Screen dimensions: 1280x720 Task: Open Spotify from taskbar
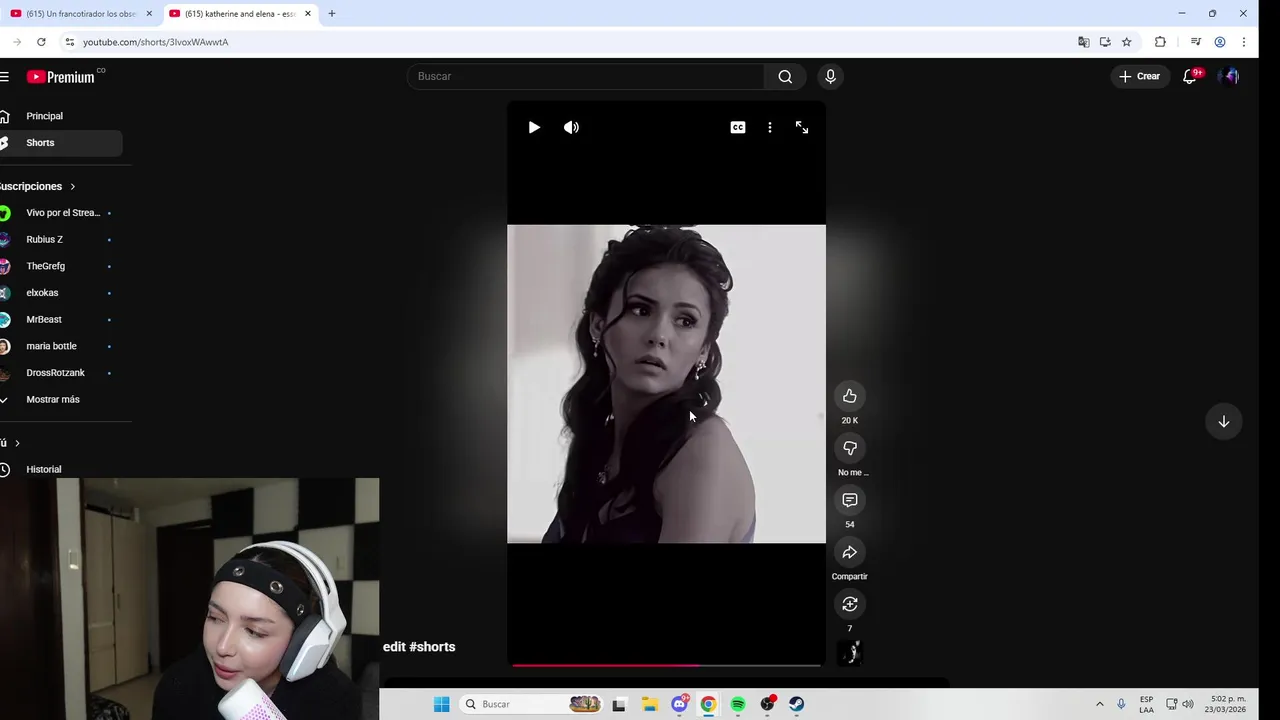point(738,704)
